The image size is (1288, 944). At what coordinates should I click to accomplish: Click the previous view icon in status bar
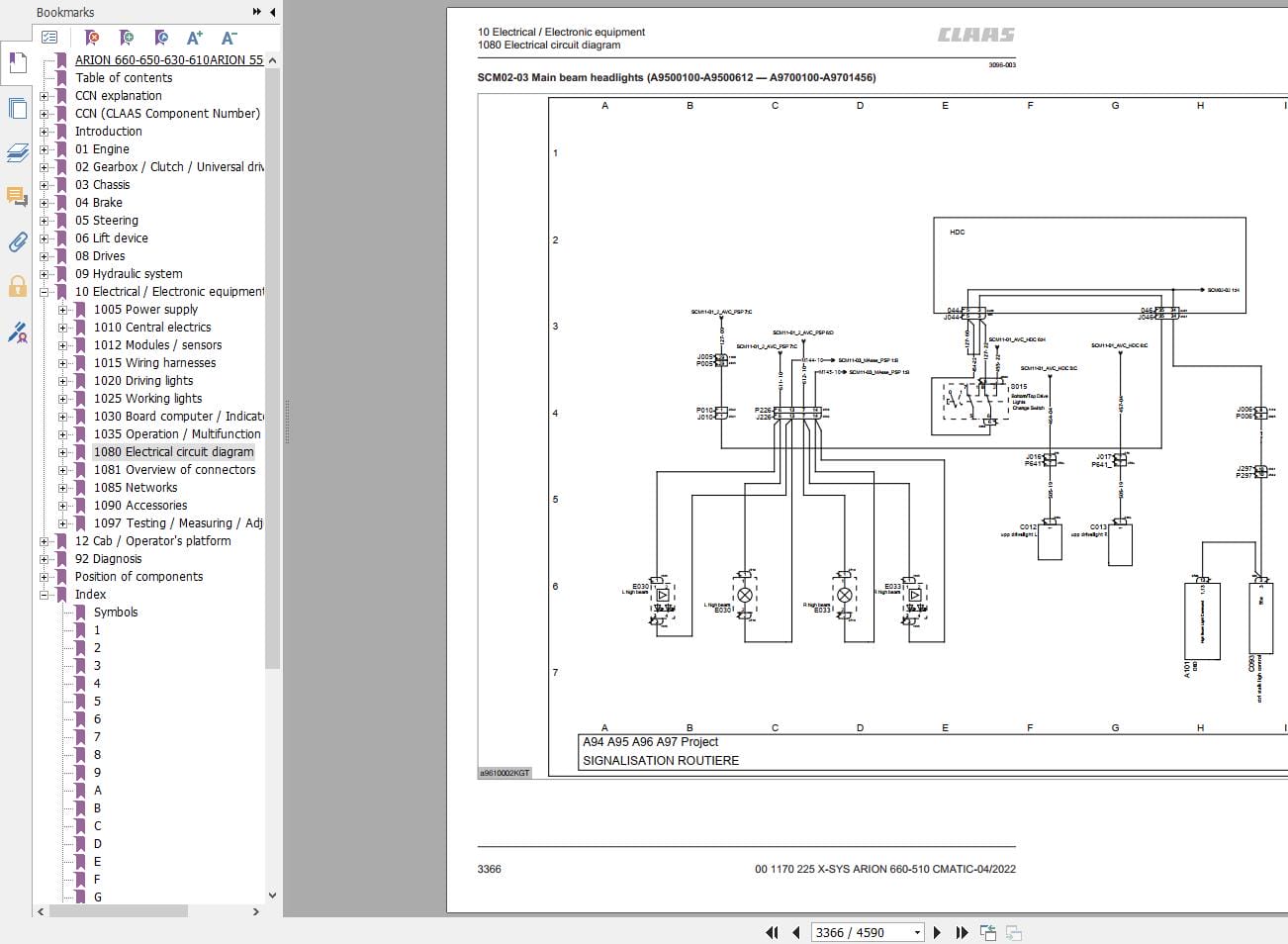point(988,932)
